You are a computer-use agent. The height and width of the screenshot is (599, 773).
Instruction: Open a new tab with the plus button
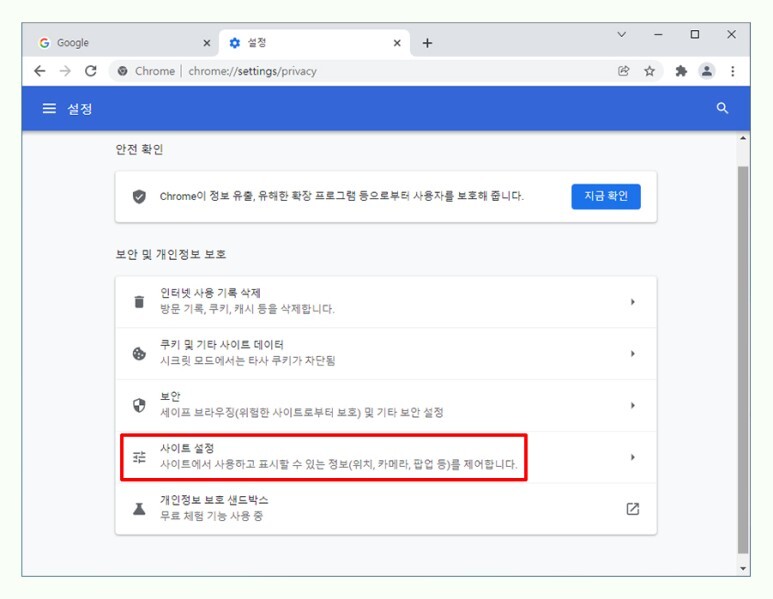[427, 43]
